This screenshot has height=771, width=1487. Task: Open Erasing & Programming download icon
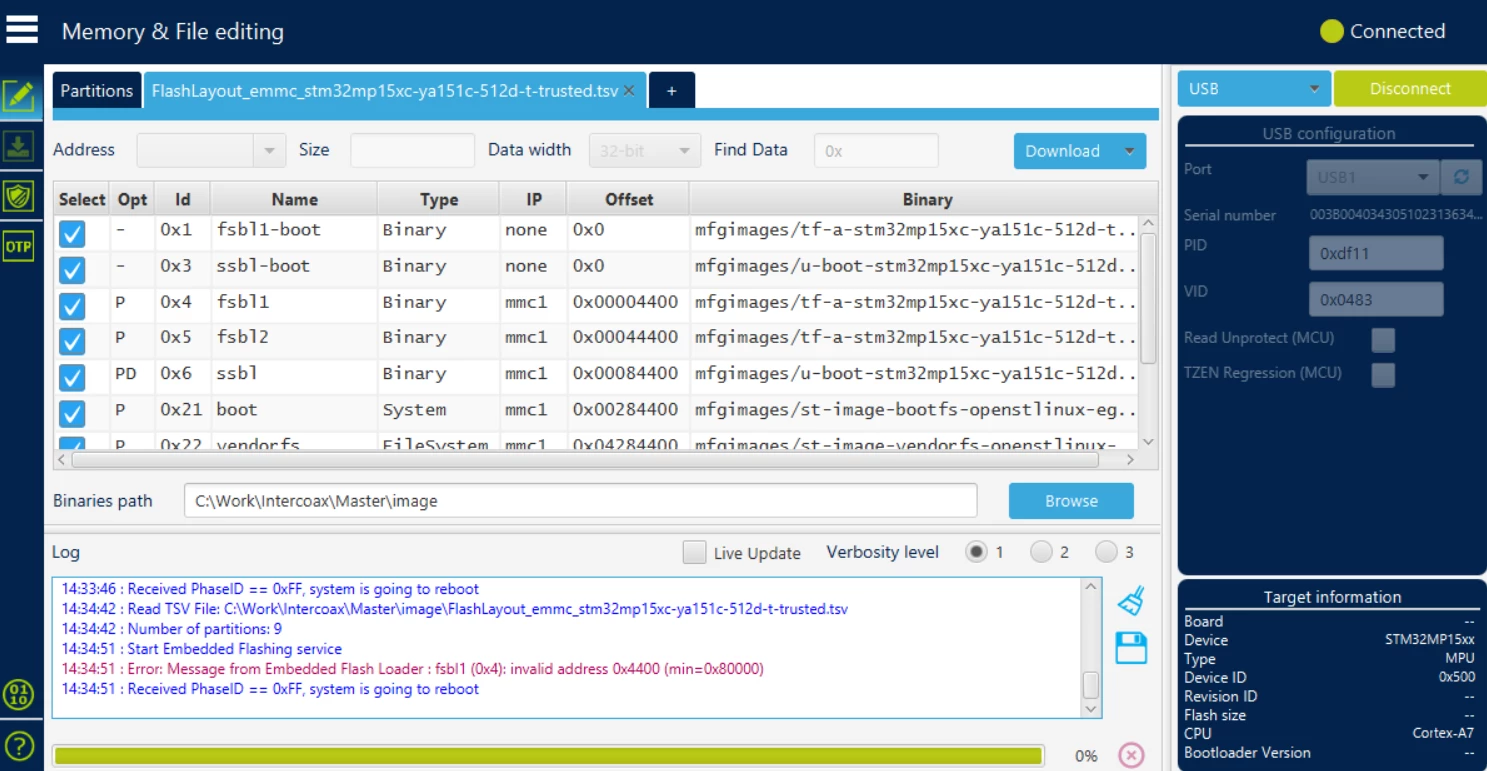[x=19, y=146]
